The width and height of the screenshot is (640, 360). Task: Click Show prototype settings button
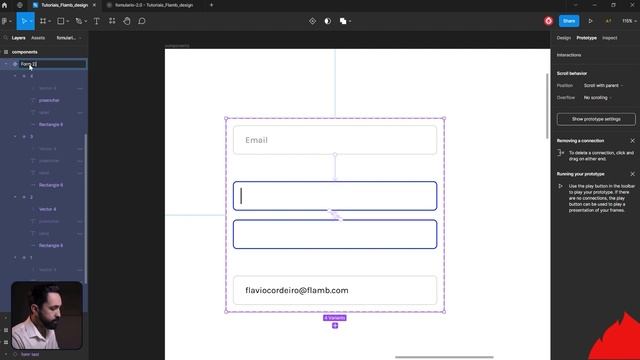[x=596, y=119]
